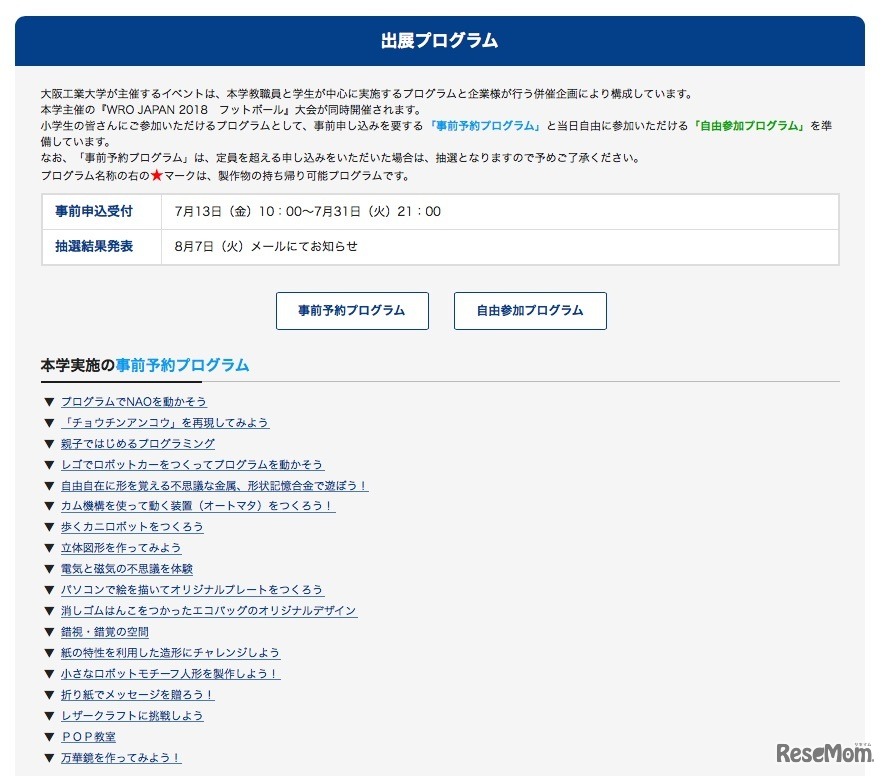887x776 pixels.
Task: Open the 事前予約プログラム navigation button
Action: click(x=352, y=311)
